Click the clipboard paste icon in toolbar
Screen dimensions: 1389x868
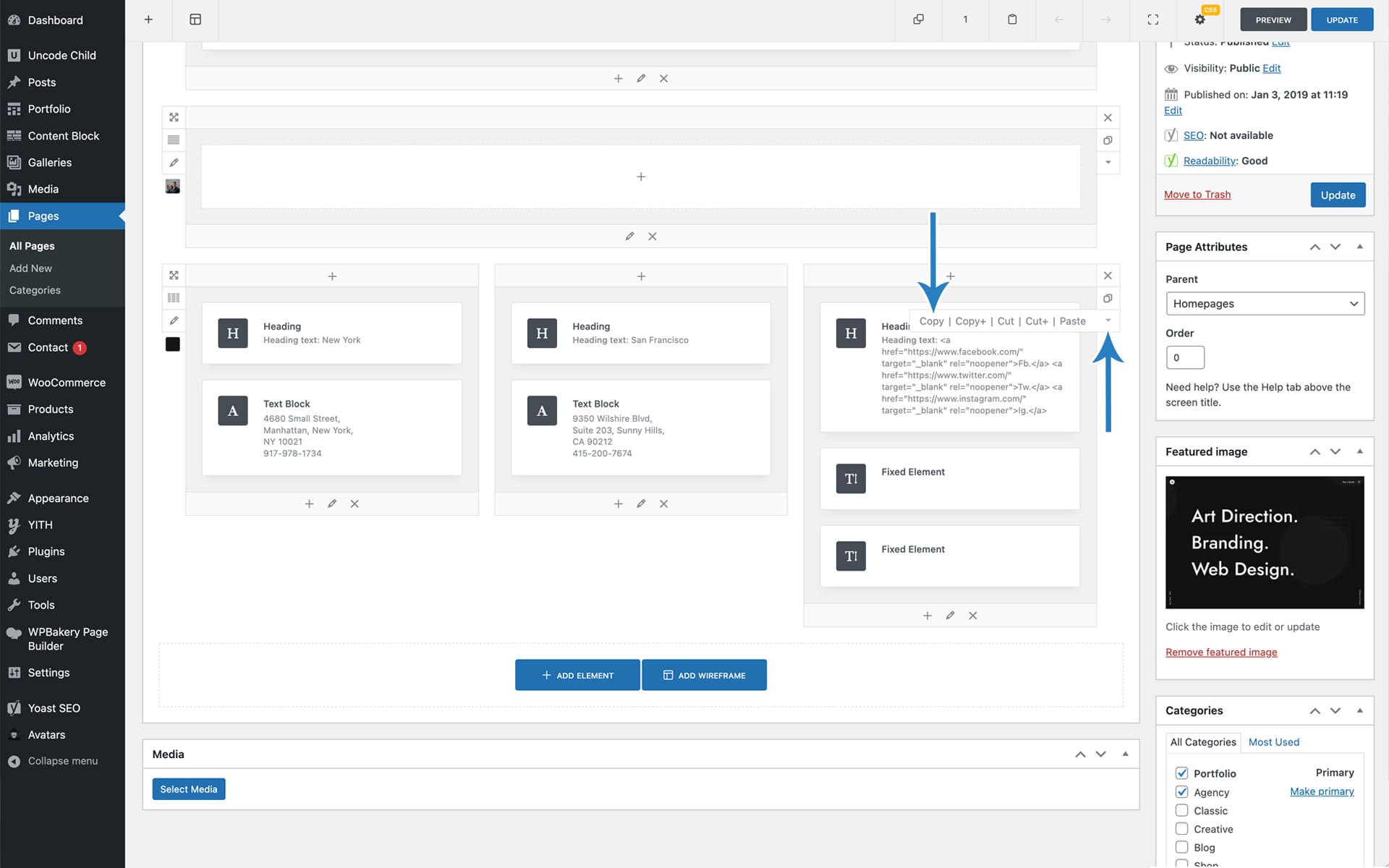[1012, 20]
